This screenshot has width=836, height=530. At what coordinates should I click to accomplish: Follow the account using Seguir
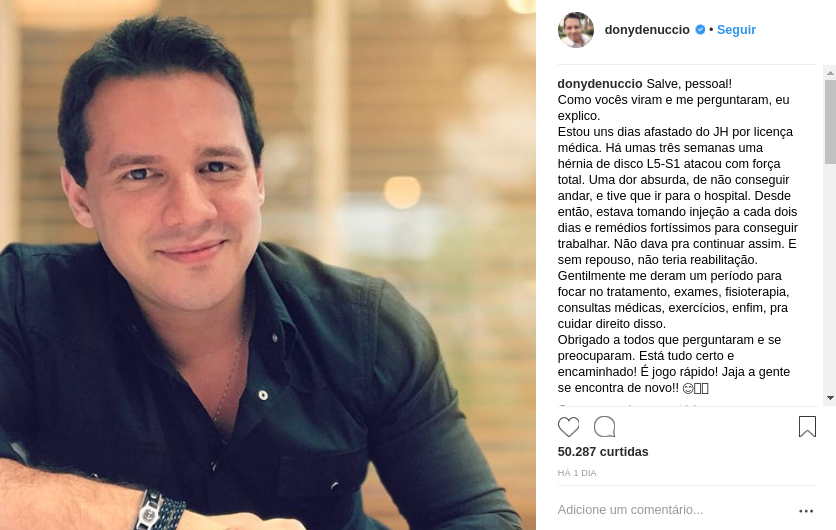pyautogui.click(x=736, y=30)
